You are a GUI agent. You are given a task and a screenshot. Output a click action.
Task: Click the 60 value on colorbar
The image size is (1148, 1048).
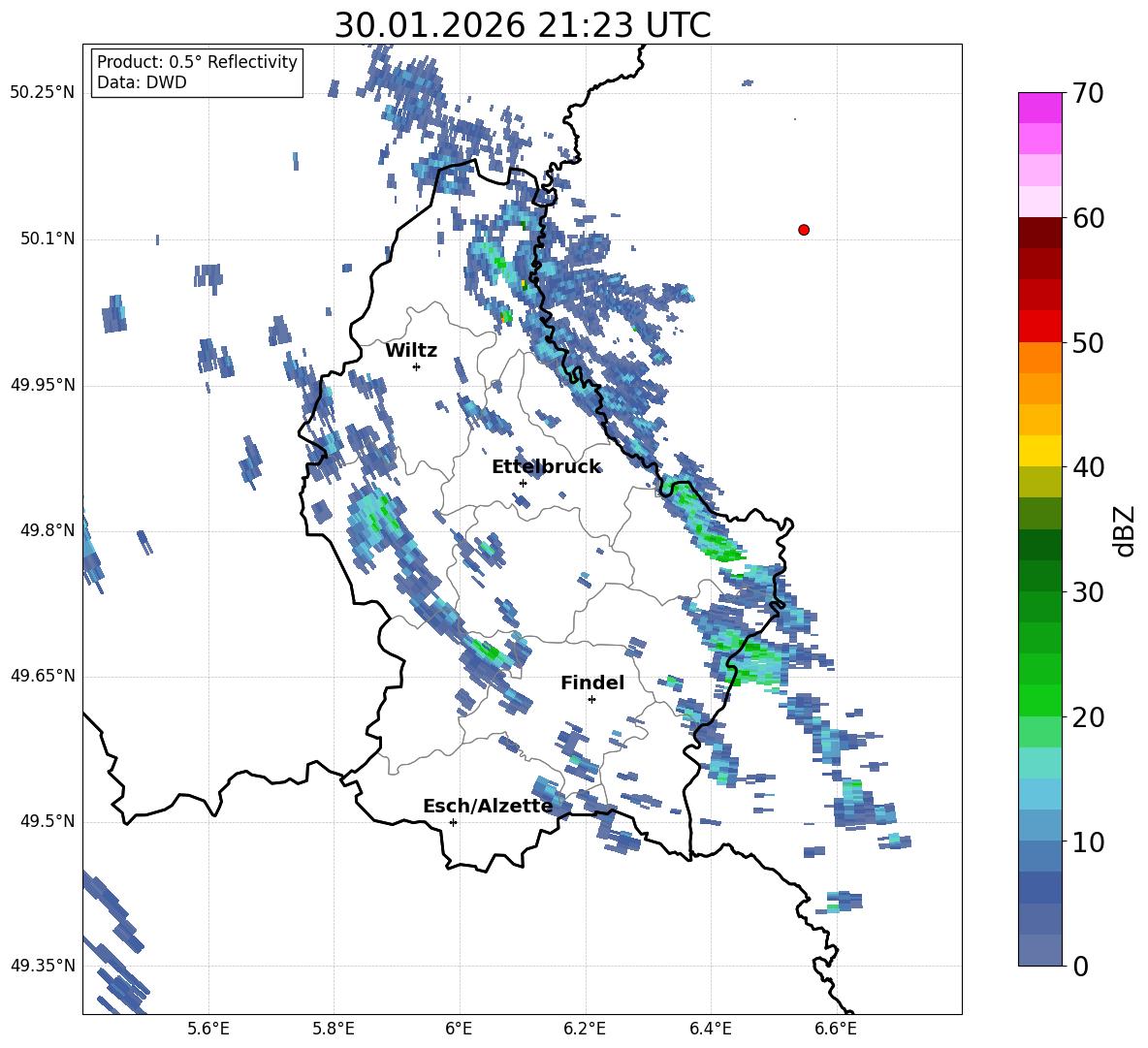tap(1088, 218)
